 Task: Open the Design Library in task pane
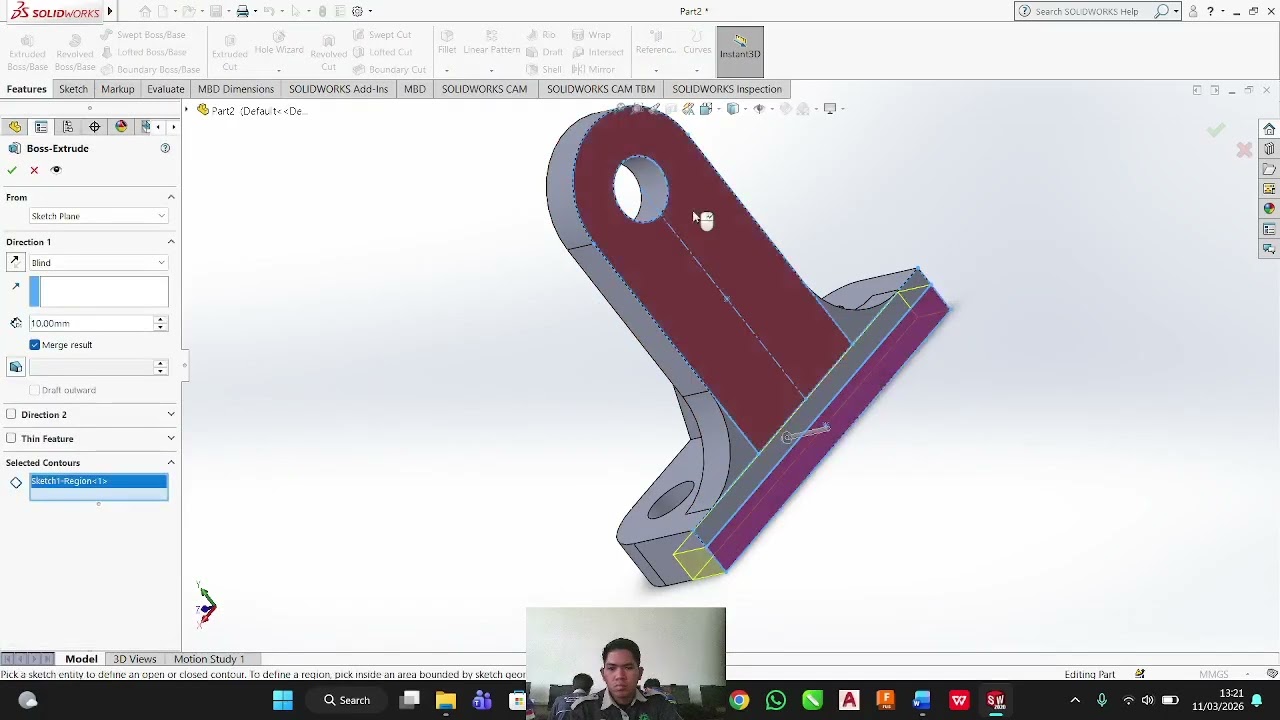pyautogui.click(x=1269, y=149)
